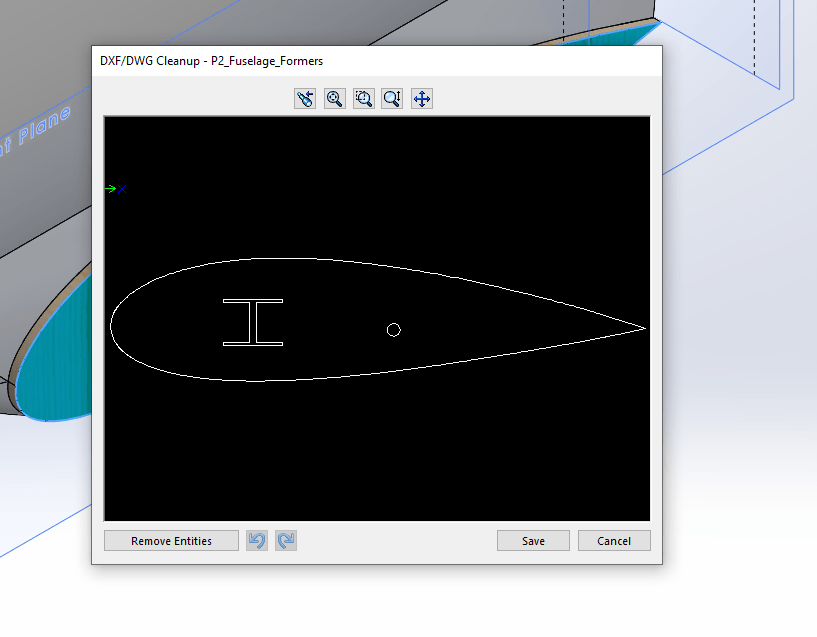The image size is (817, 637).
Task: Click the Redo arrow icon
Action: tap(286, 541)
